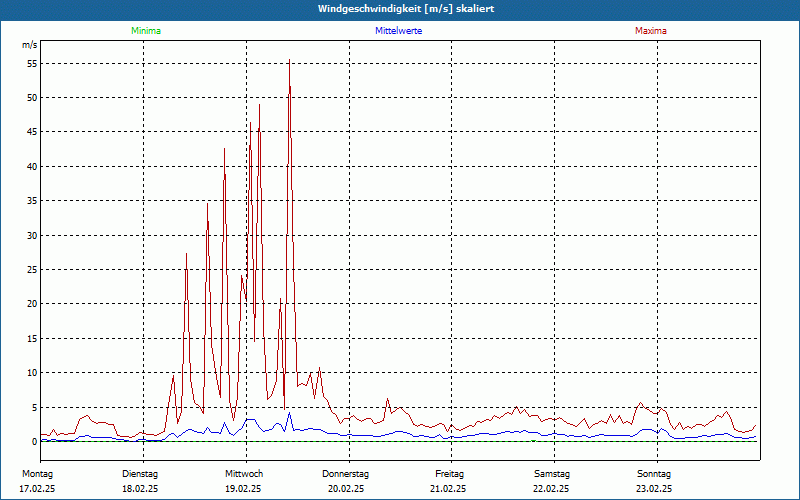Click the 20.02.25 date label
This screenshot has width=800, height=500.
pos(346,489)
